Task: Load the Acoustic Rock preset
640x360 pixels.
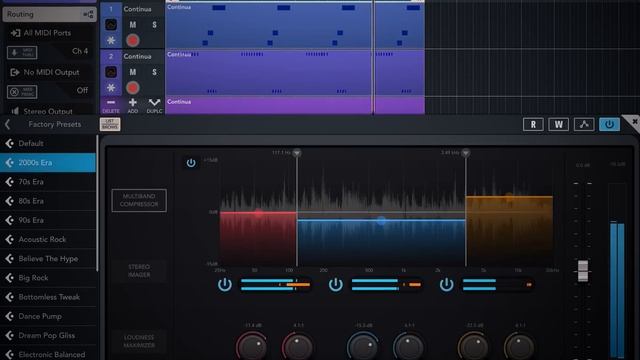Action: [x=48, y=239]
